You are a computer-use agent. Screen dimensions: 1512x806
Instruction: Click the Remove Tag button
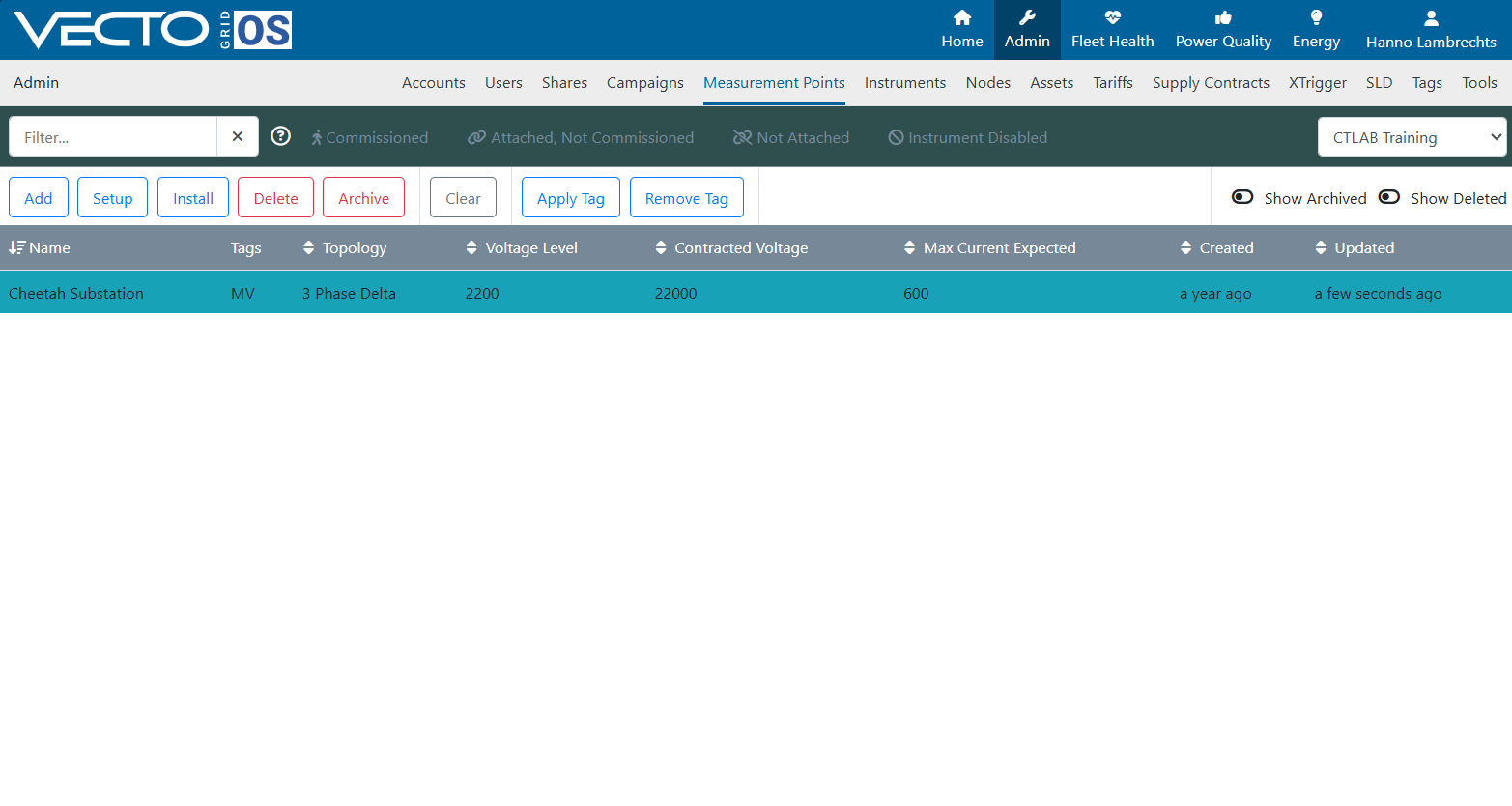[687, 197]
